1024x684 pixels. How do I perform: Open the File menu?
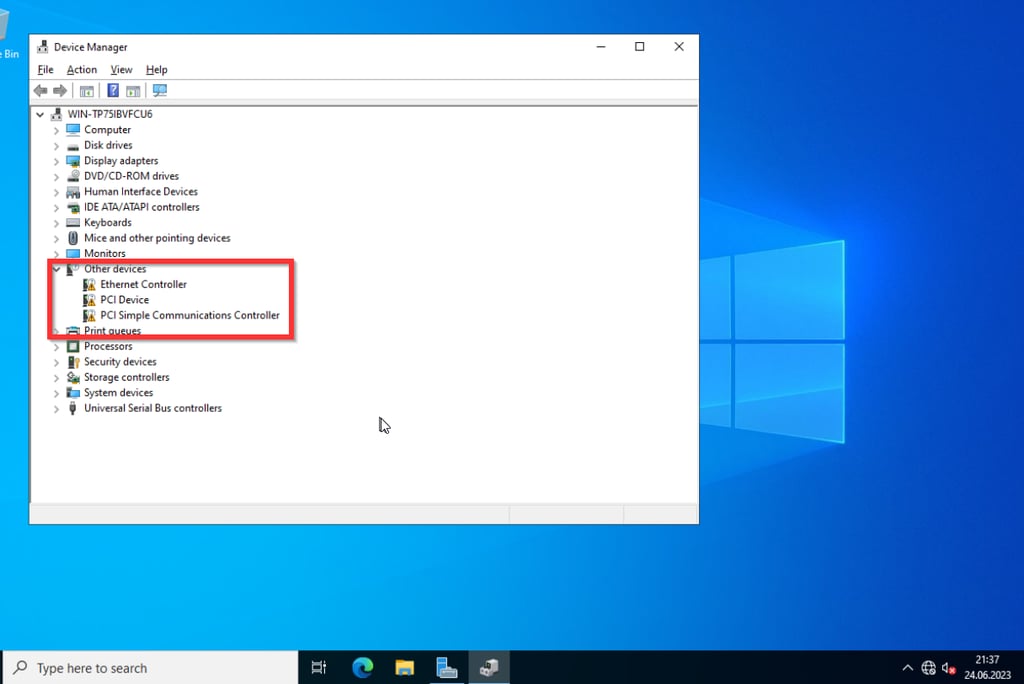pos(45,69)
